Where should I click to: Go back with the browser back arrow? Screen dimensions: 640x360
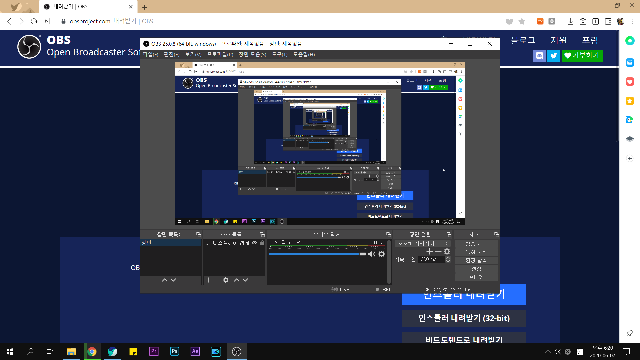point(9,21)
